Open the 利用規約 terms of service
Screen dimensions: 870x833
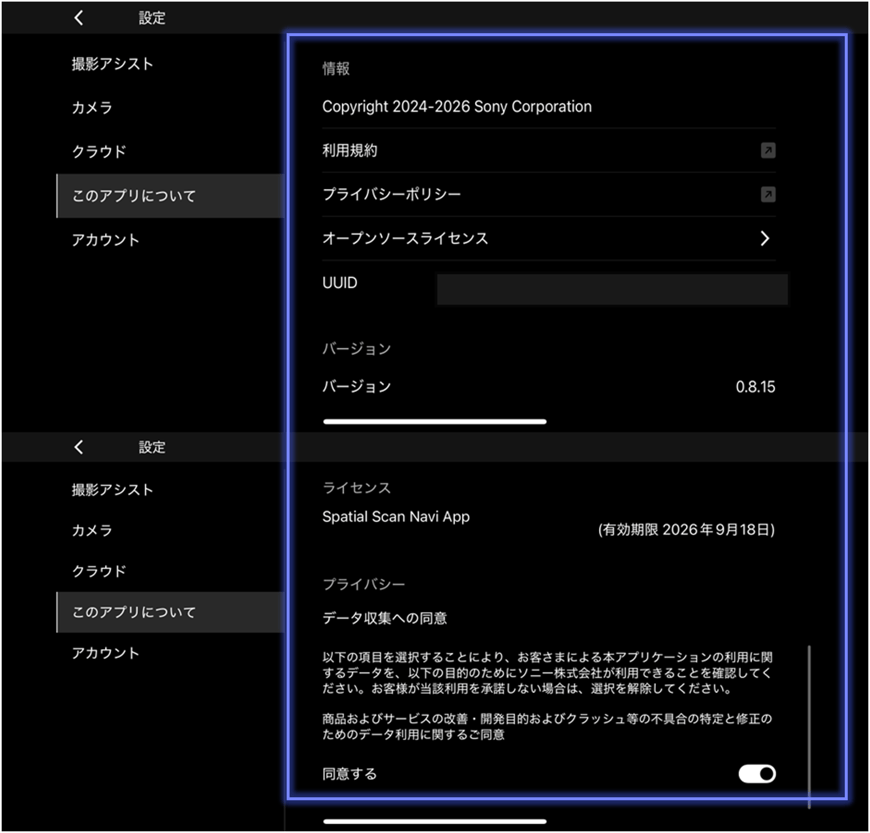coord(350,151)
